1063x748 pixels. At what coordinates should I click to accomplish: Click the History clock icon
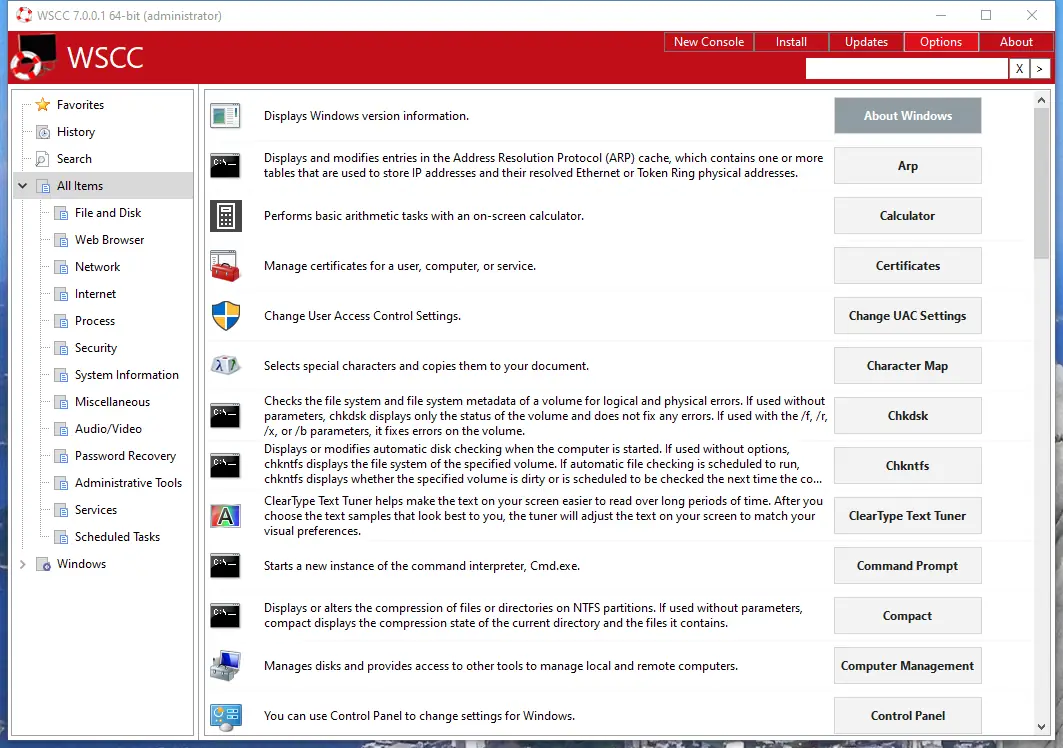click(x=43, y=132)
